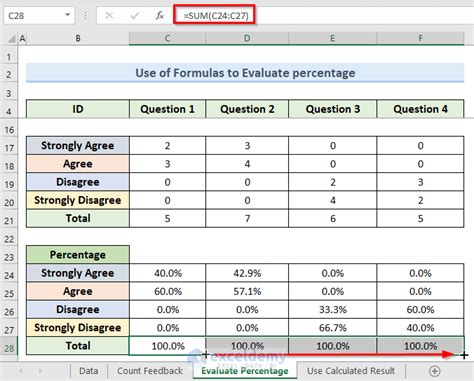474x381 pixels.
Task: Click the Select All corner triangle
Action: [x=12, y=39]
